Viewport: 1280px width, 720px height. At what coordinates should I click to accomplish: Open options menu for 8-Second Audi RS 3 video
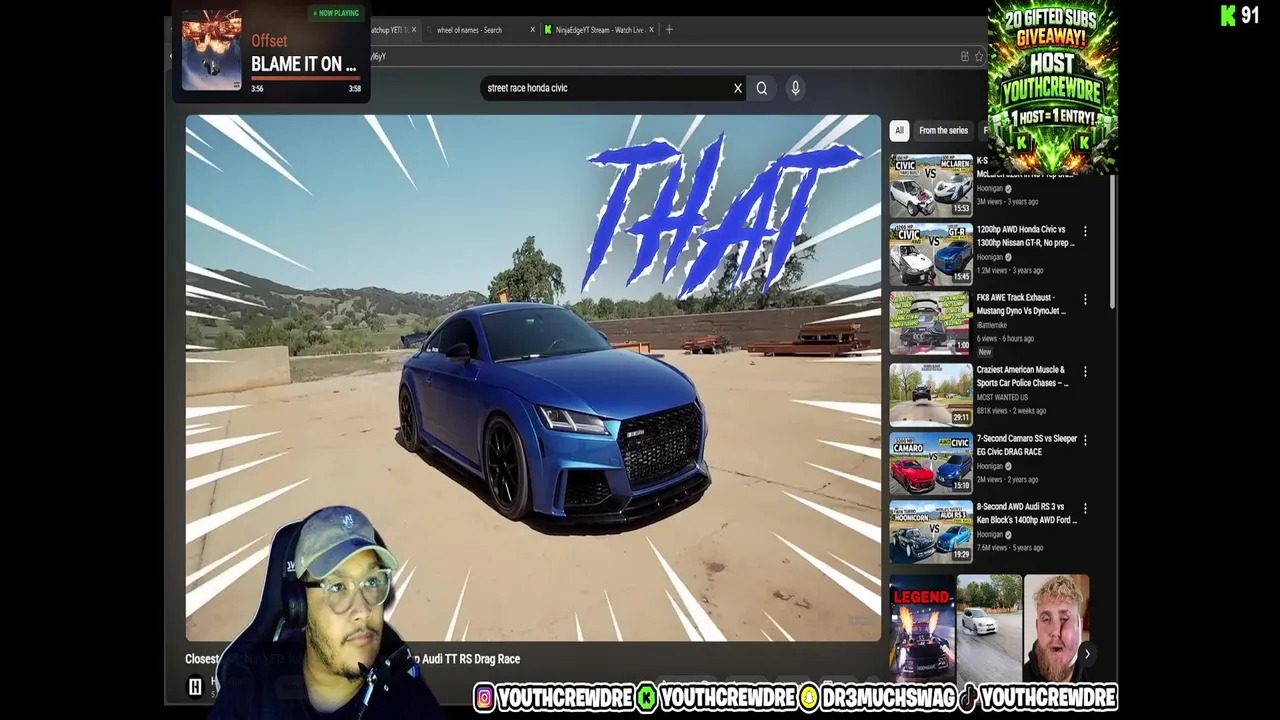pyautogui.click(x=1085, y=508)
